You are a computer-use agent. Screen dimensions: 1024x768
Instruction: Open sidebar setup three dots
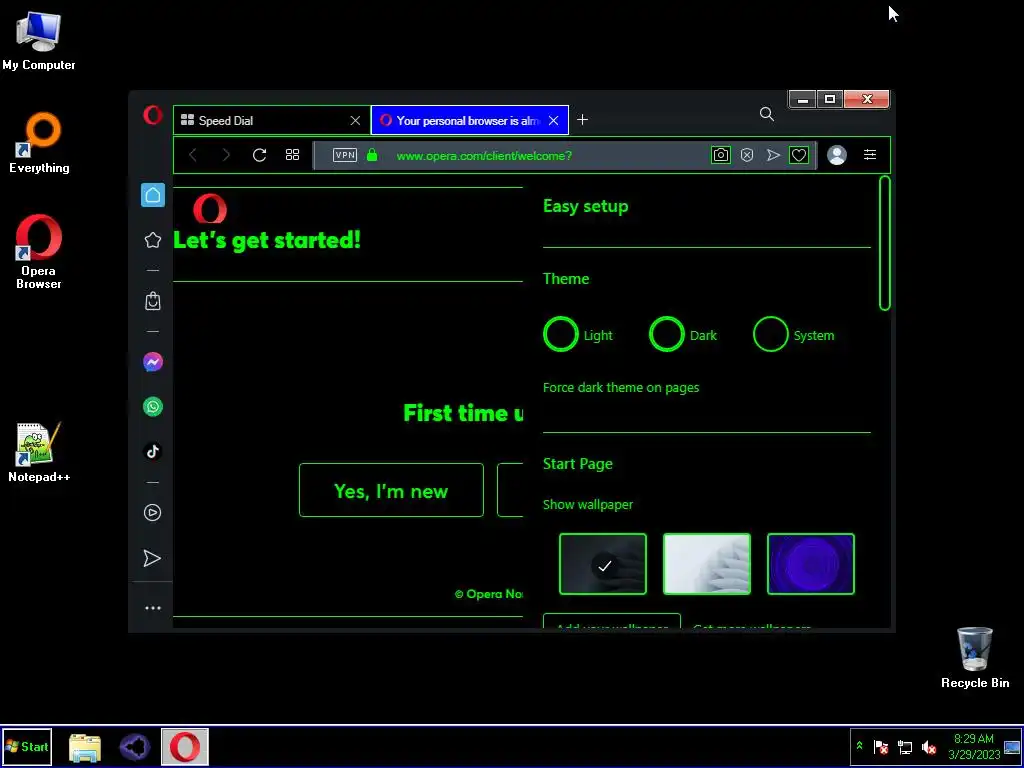153,608
